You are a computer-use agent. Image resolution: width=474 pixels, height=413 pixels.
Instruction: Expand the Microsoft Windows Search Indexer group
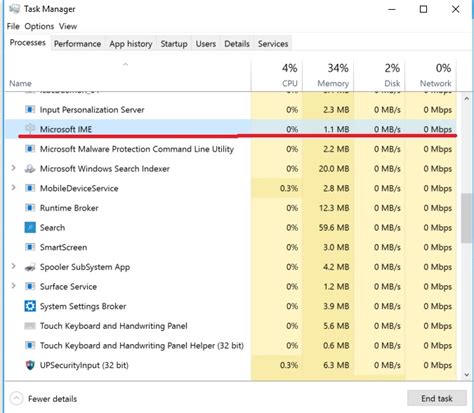13,168
